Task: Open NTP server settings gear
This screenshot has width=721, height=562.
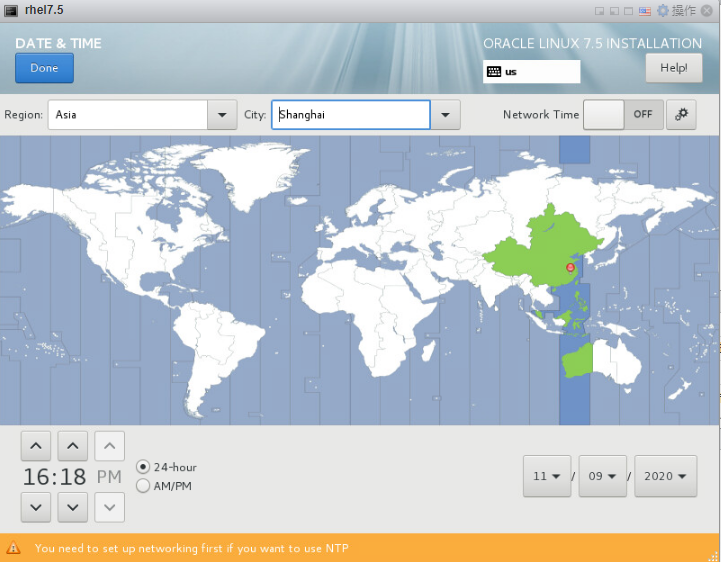Action: point(681,115)
